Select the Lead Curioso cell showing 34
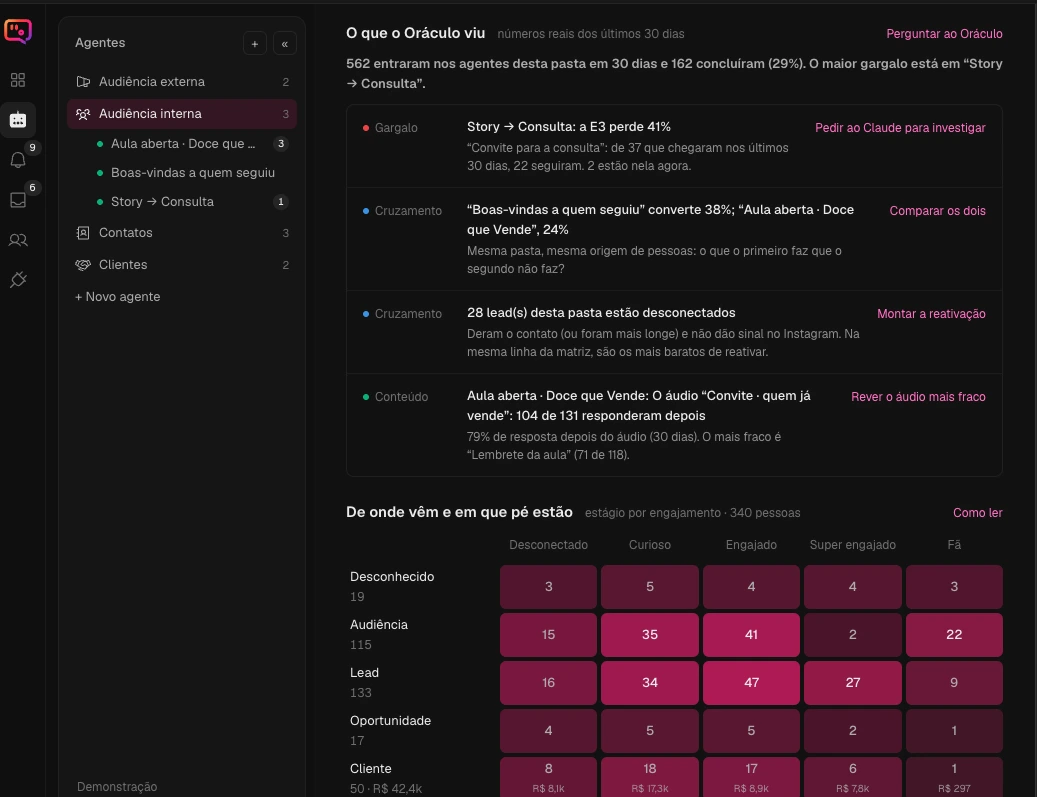 click(649, 683)
